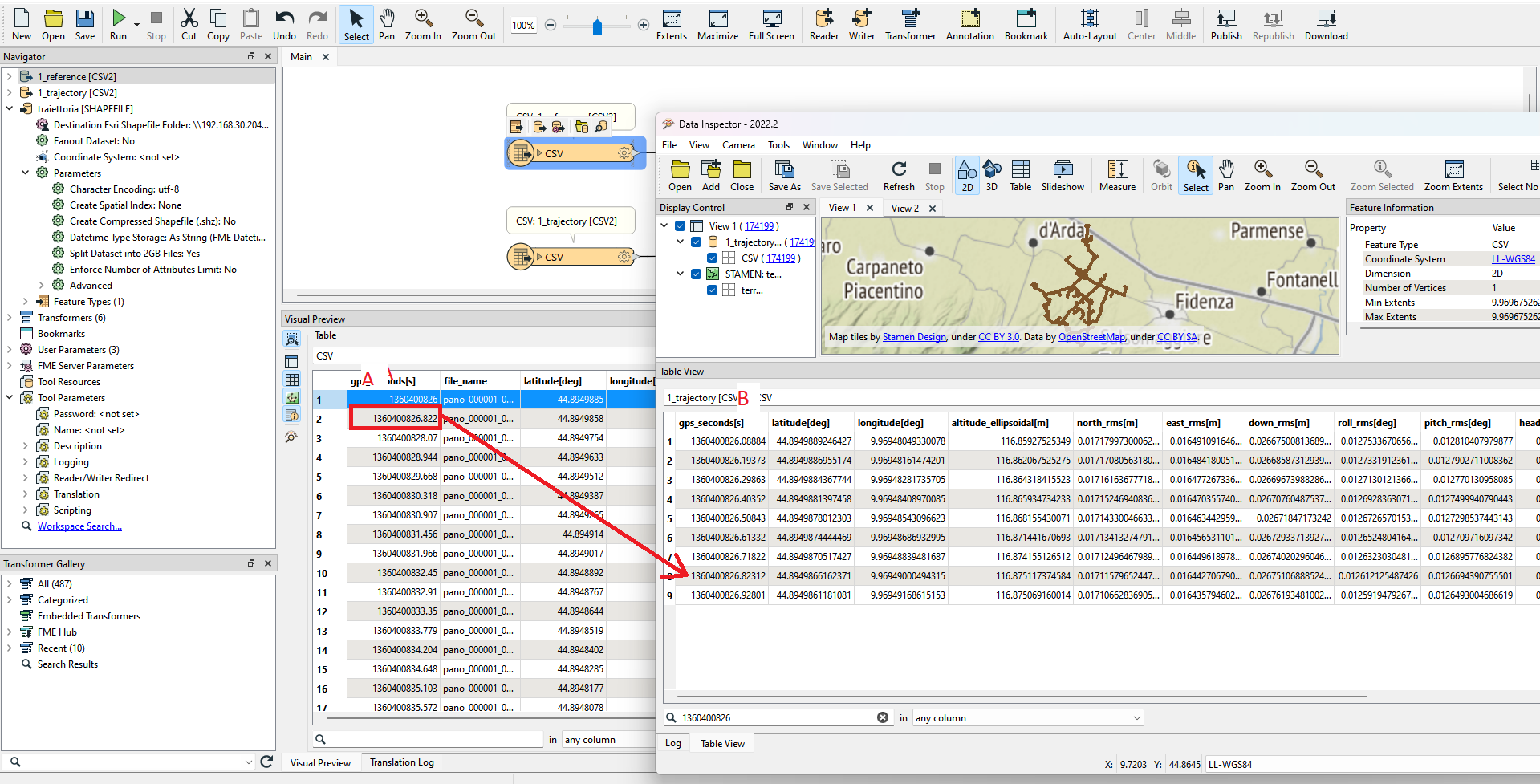Open the 'any column' dropdown in Data Inspector search
This screenshot has height=784, width=1540.
[1028, 718]
